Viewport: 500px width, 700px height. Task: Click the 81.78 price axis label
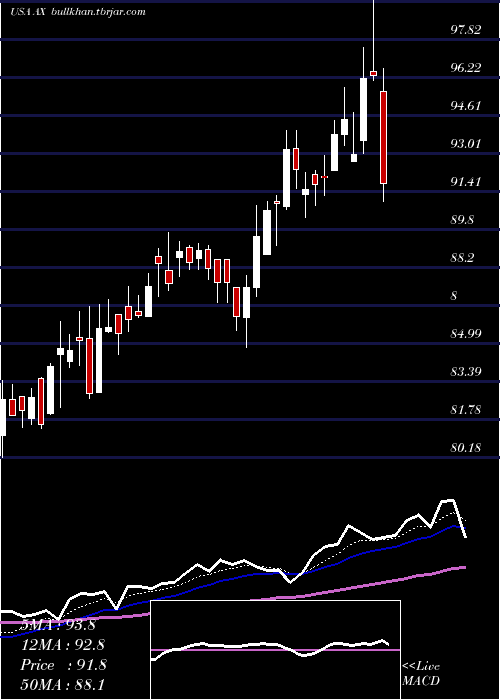point(466,409)
